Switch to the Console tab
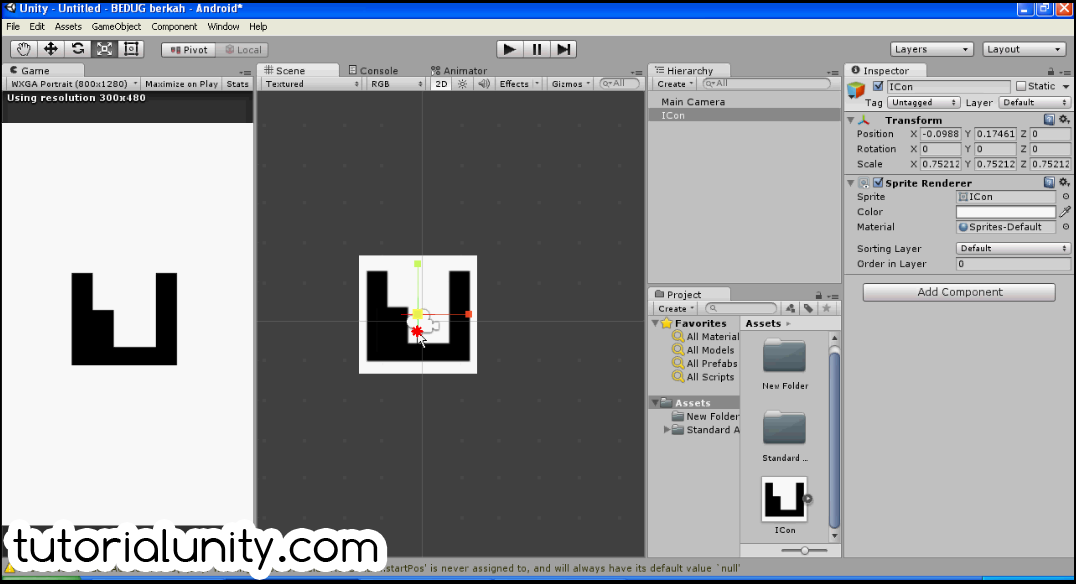The width and height of the screenshot is (1076, 584). [x=375, y=70]
